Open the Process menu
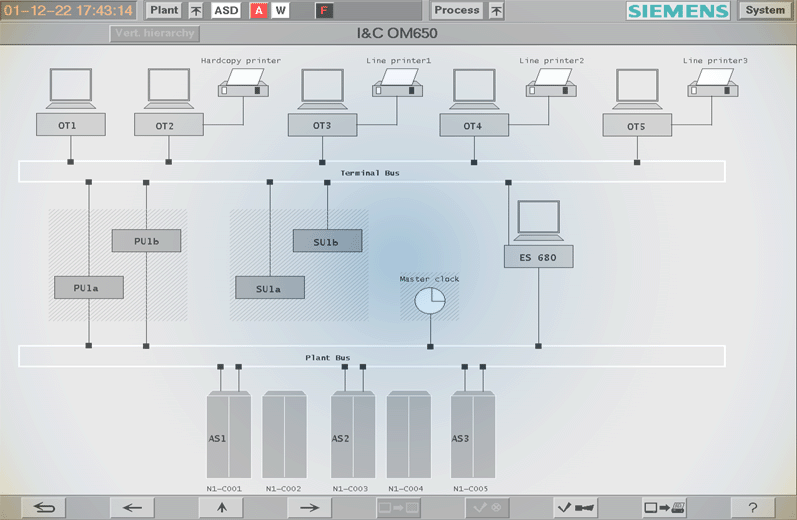Image resolution: width=797 pixels, height=520 pixels. point(457,11)
